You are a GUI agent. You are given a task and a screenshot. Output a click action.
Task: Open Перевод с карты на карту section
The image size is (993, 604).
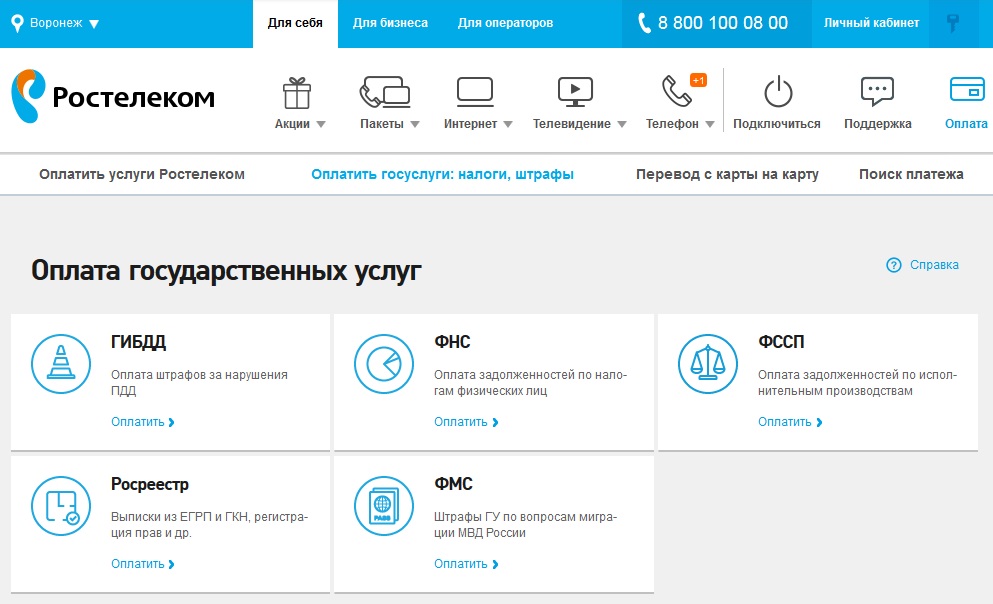[727, 173]
